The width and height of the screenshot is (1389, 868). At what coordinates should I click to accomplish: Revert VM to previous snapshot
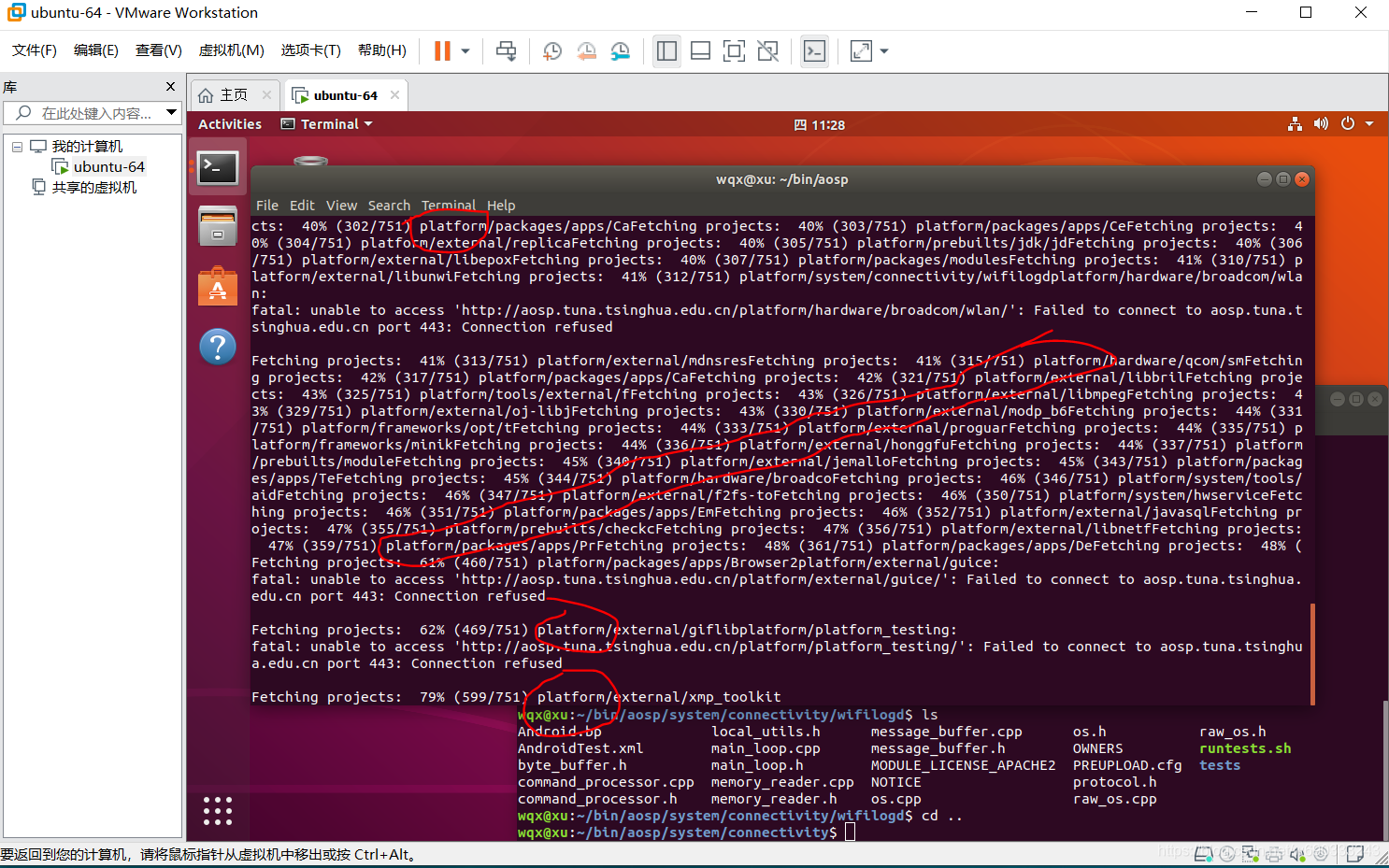pyautogui.click(x=586, y=51)
